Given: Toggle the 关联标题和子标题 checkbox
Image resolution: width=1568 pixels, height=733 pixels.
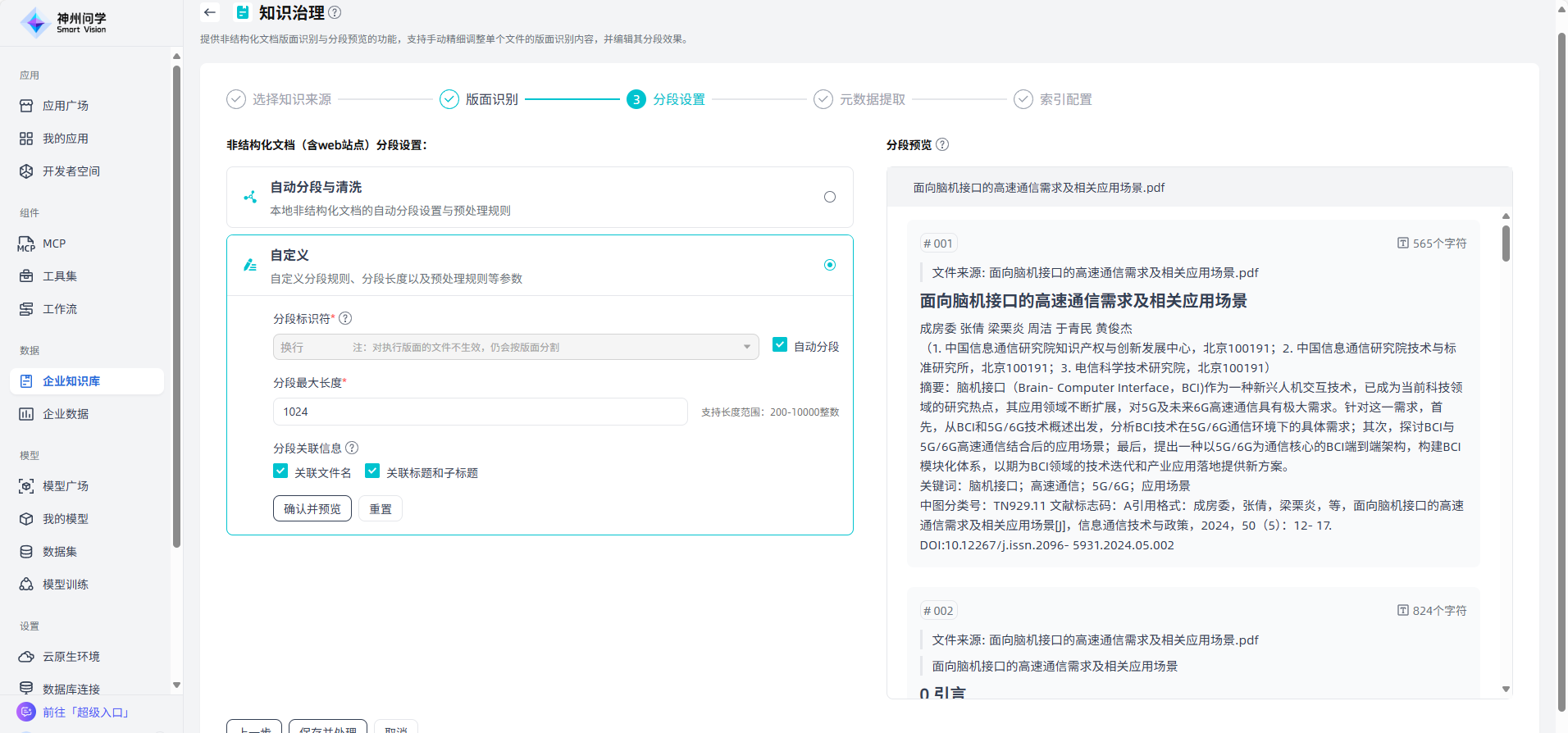Looking at the screenshot, I should click(x=372, y=471).
